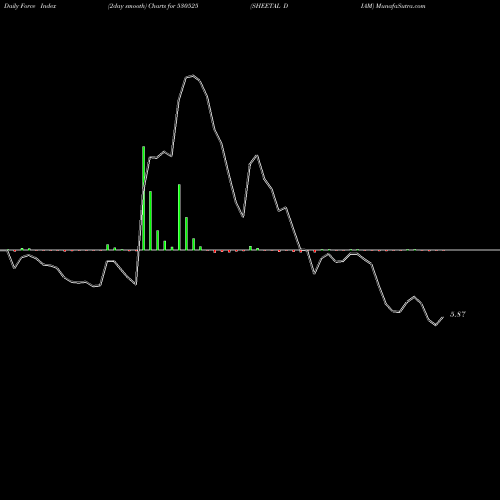This screenshot has width=500, height=500.
Task: Click the '(2day smooth) Charts for 530525' text
Action: 153,6
